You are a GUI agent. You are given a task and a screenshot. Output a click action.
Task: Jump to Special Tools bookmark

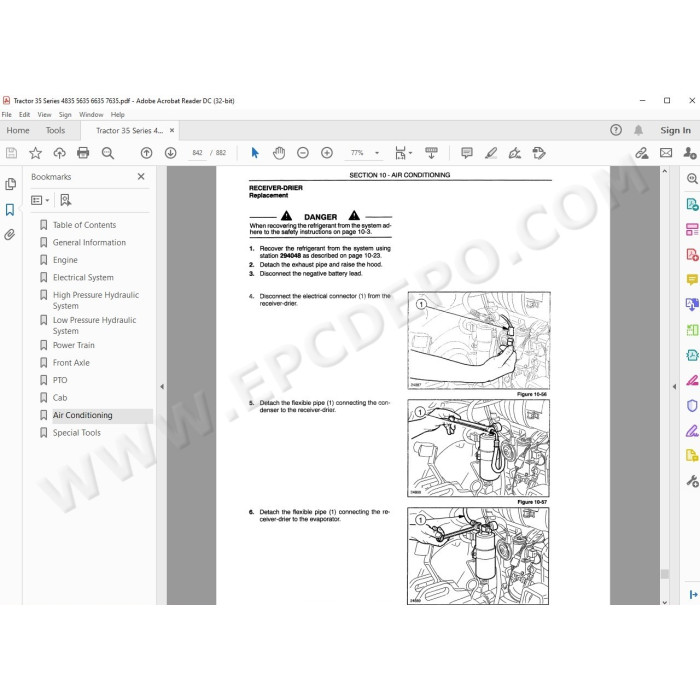pyautogui.click(x=77, y=433)
